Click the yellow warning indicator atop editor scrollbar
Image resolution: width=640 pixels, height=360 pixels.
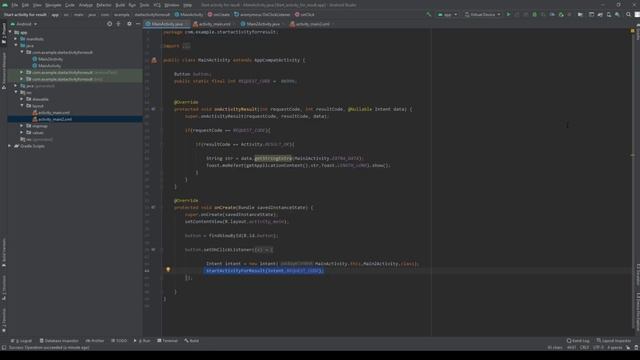(632, 31)
